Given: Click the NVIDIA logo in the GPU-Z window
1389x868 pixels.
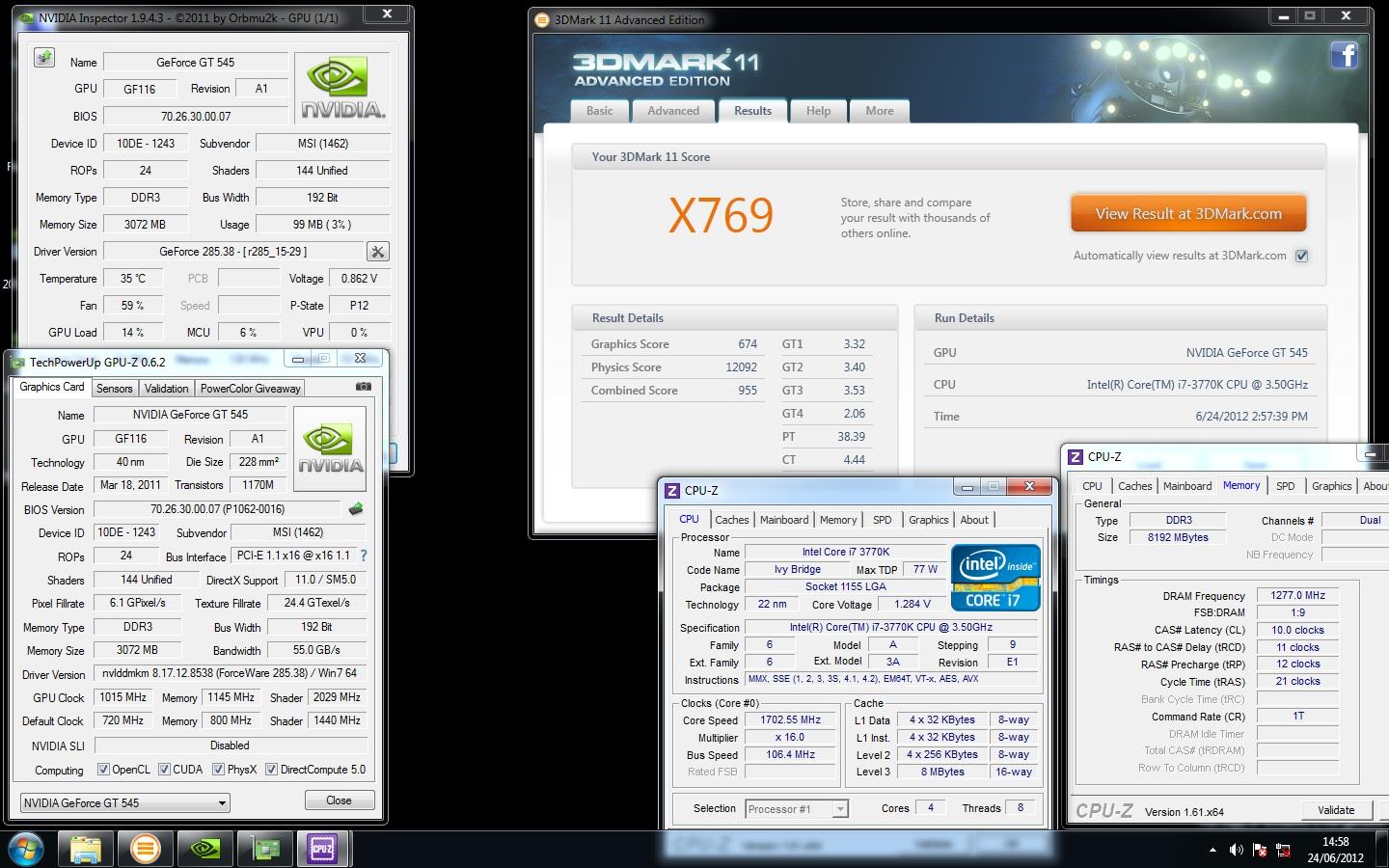Looking at the screenshot, I should pos(330,450).
